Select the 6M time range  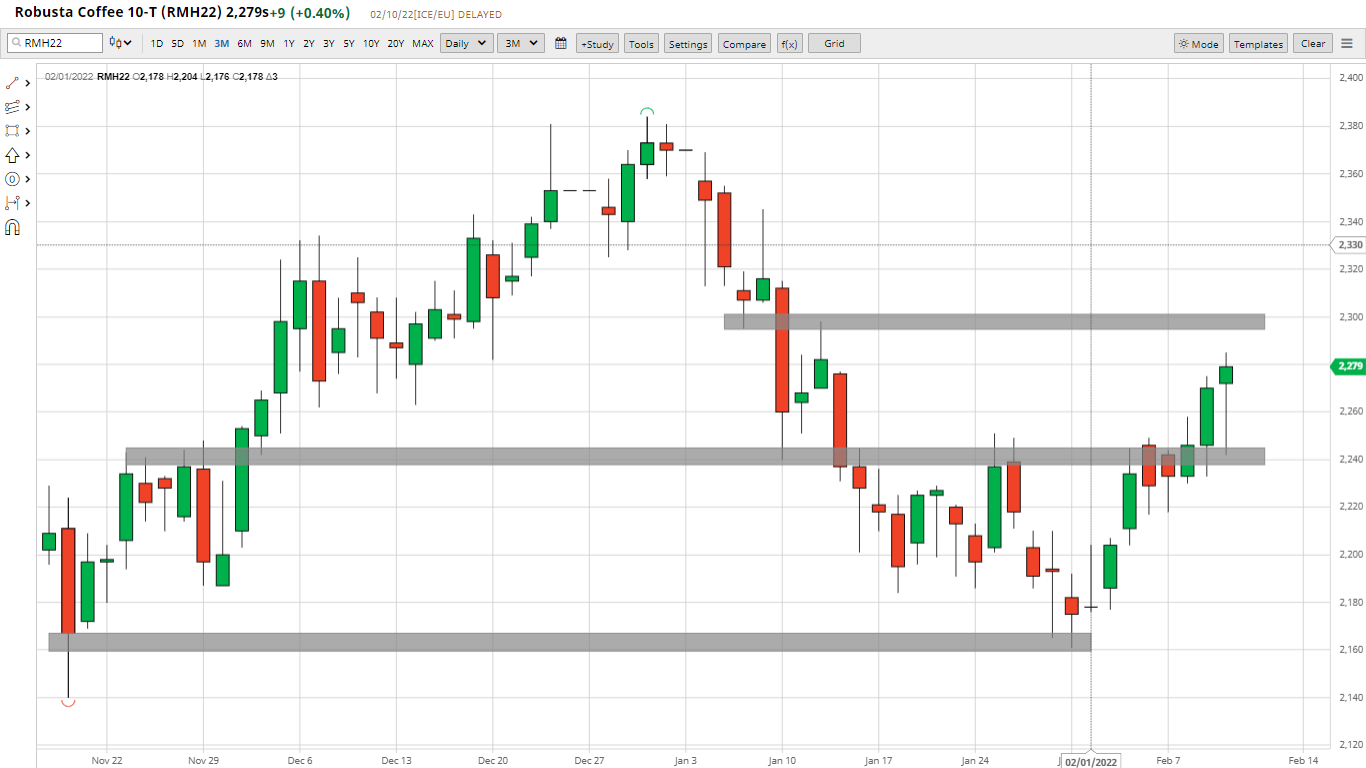[x=244, y=44]
